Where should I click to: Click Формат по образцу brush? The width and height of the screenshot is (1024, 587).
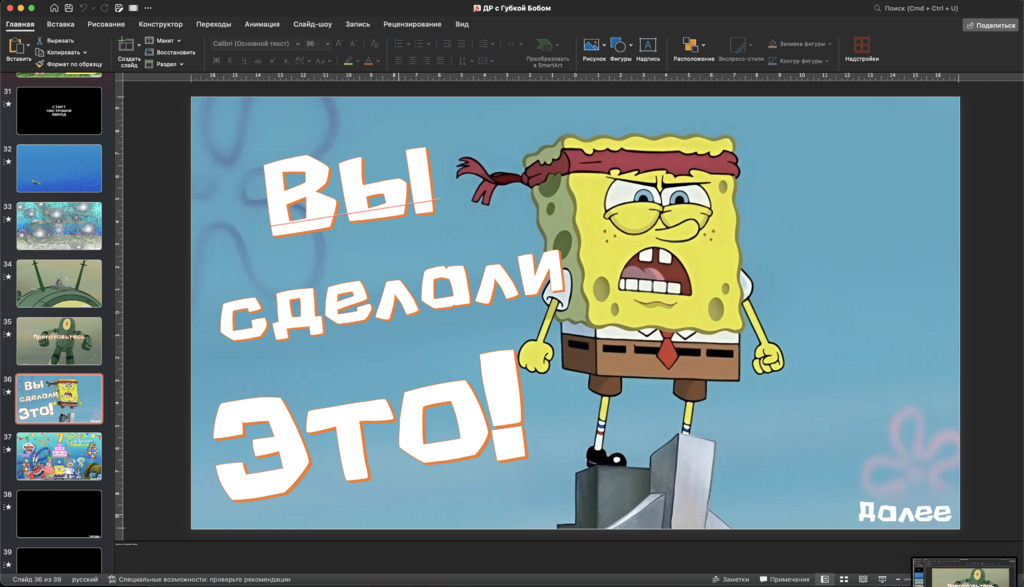pos(40,64)
